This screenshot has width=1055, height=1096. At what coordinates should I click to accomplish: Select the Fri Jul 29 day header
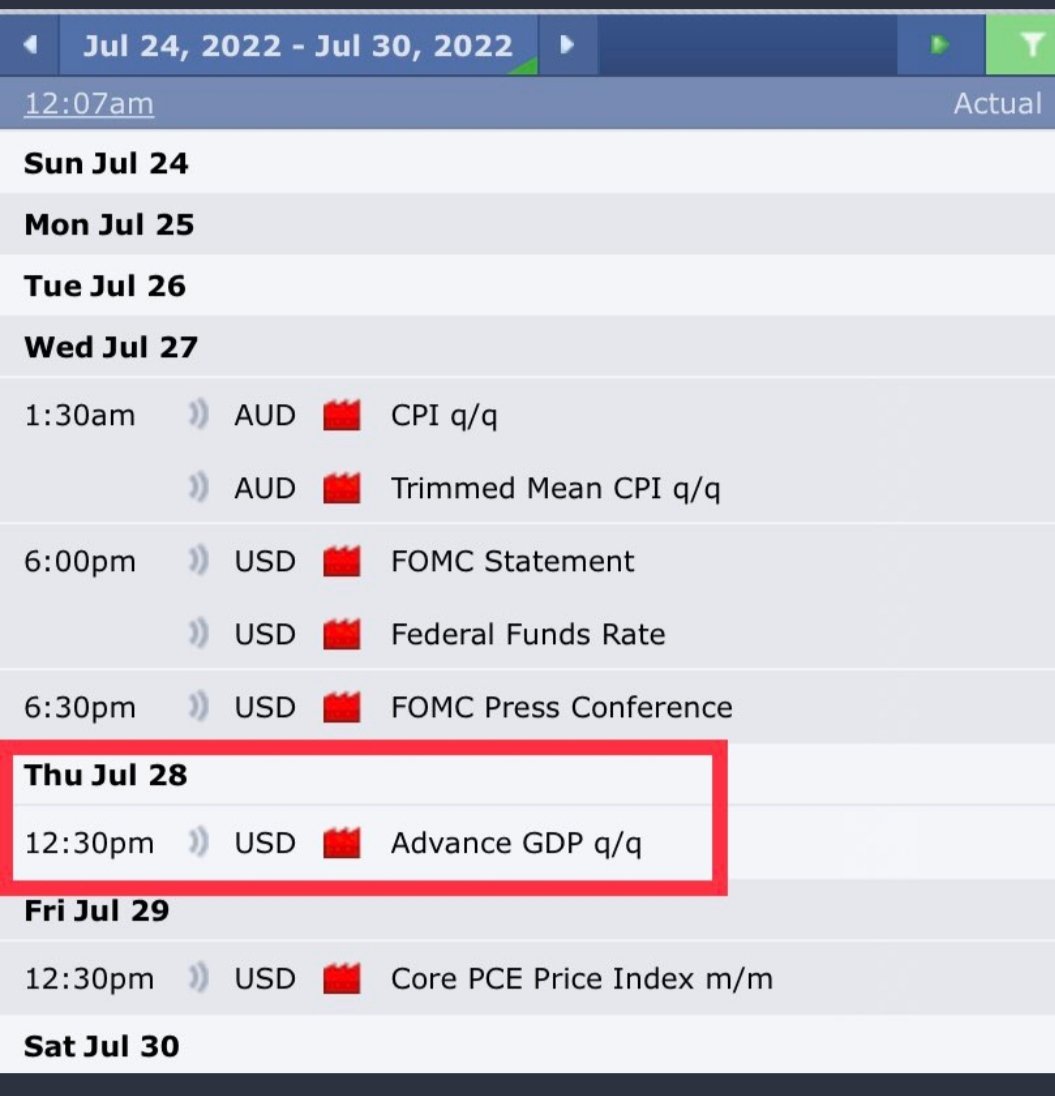[527, 910]
